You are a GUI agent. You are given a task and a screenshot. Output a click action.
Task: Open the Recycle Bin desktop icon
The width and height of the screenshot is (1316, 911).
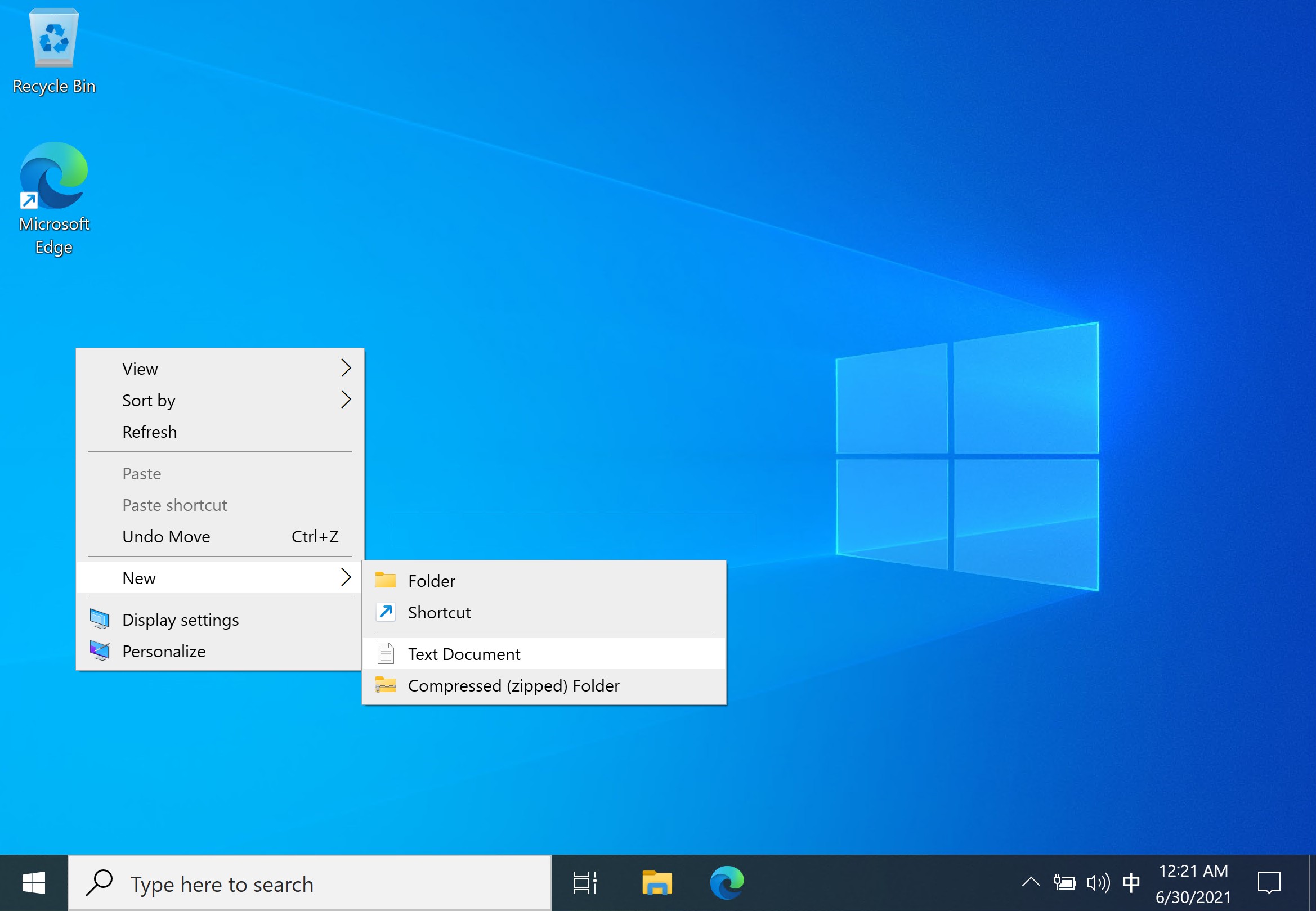pos(53,50)
